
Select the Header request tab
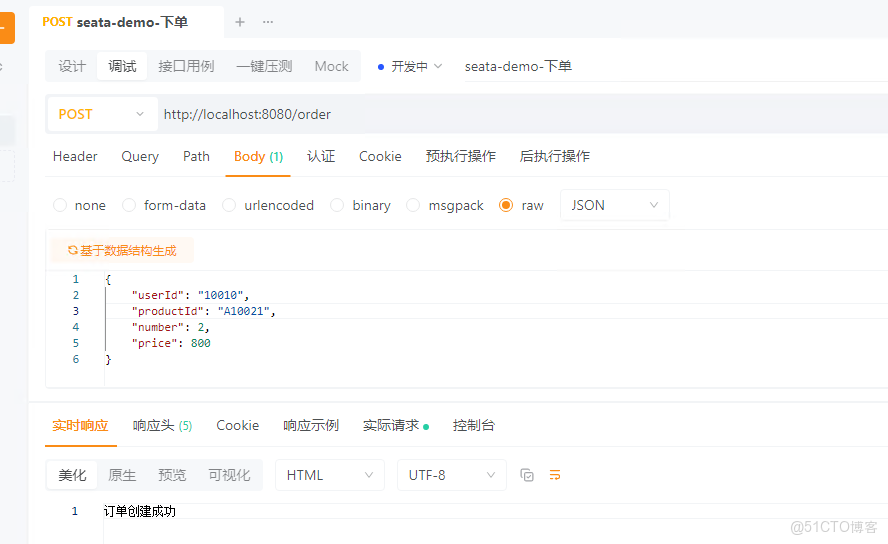tap(75, 156)
